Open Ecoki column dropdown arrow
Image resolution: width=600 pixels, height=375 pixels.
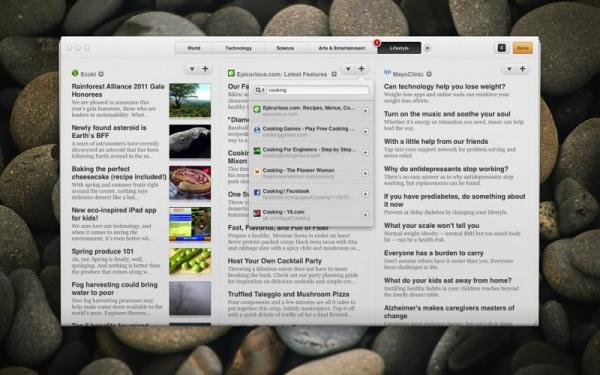tap(192, 69)
